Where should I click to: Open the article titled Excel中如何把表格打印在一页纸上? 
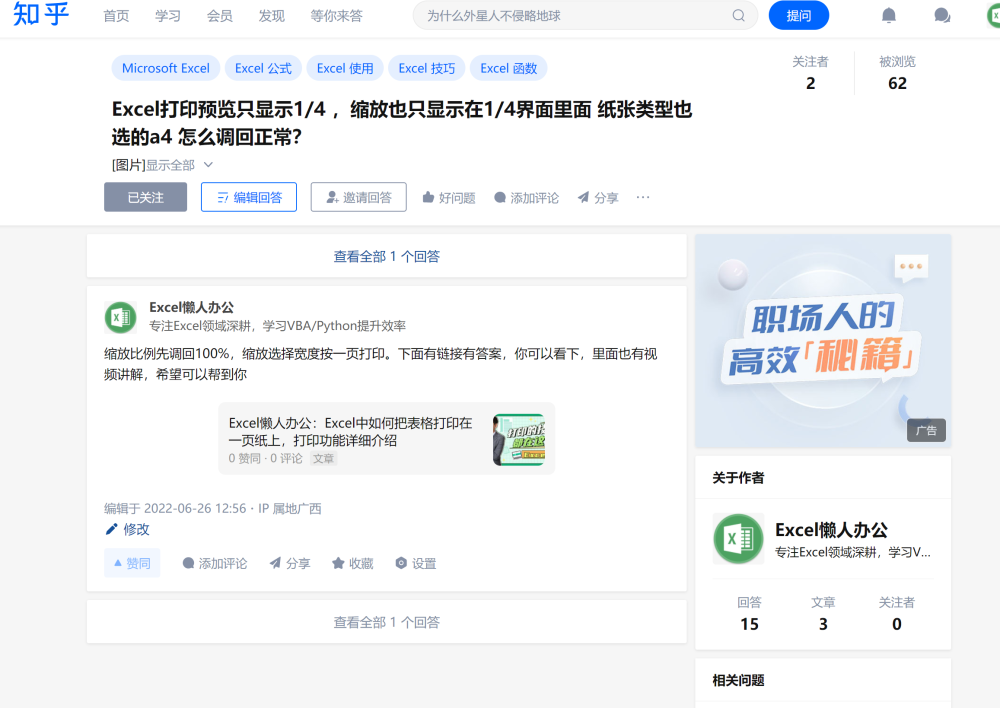tap(350, 432)
